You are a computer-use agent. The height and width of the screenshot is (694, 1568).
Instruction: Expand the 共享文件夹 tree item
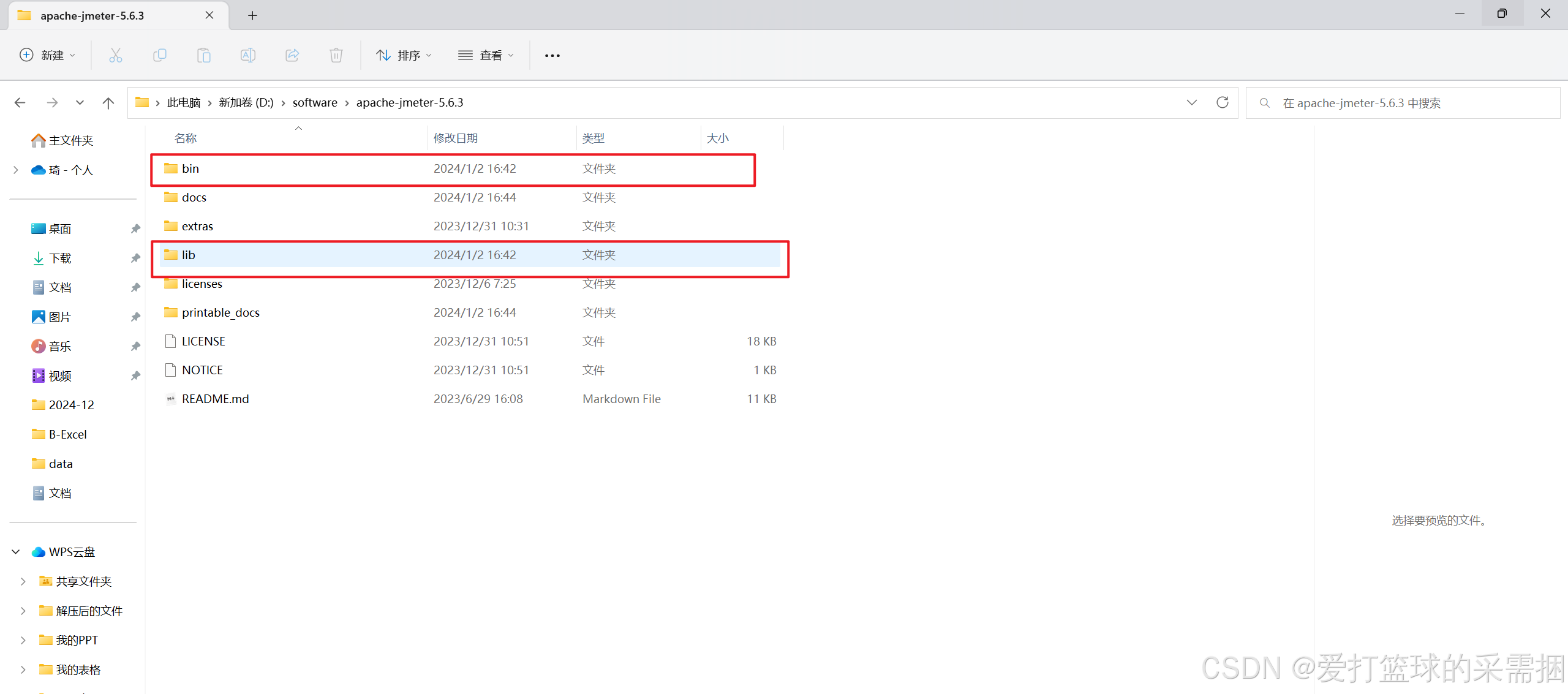[x=23, y=581]
